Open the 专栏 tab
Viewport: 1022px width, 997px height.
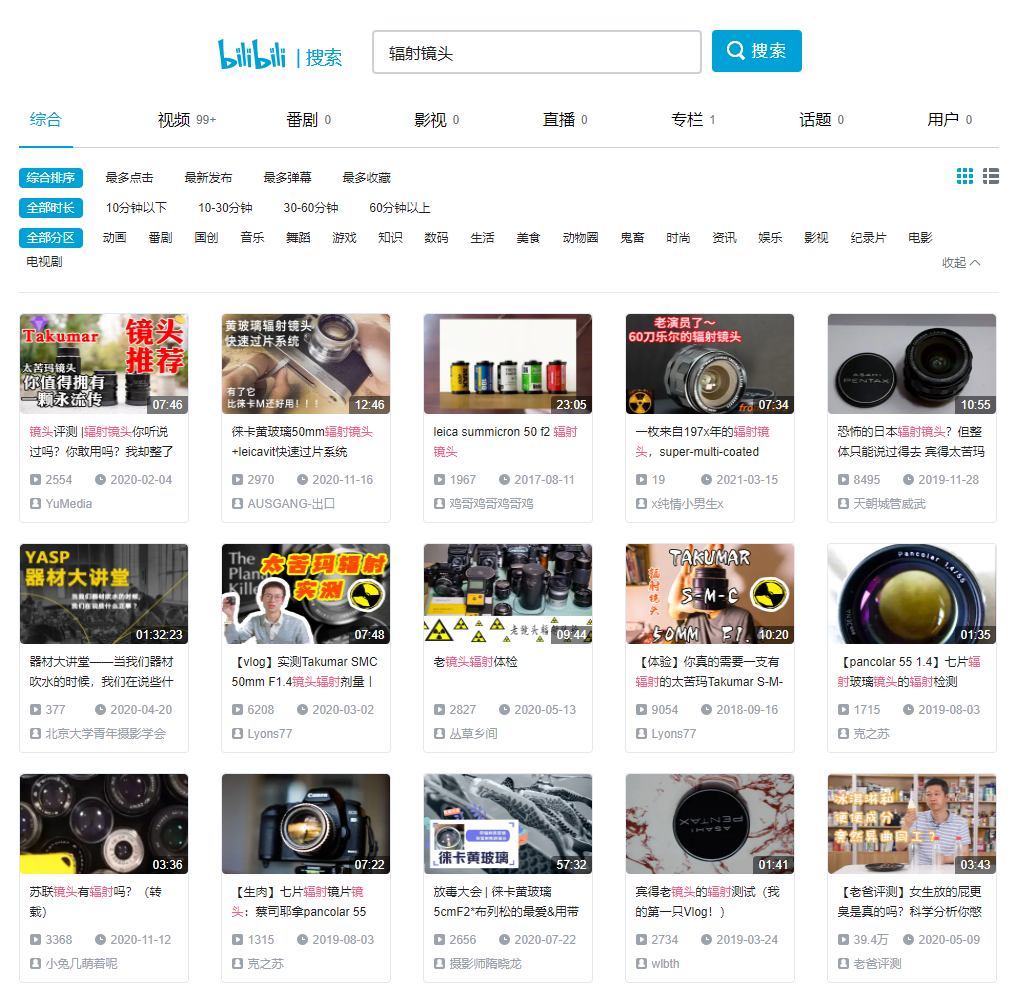pos(687,120)
